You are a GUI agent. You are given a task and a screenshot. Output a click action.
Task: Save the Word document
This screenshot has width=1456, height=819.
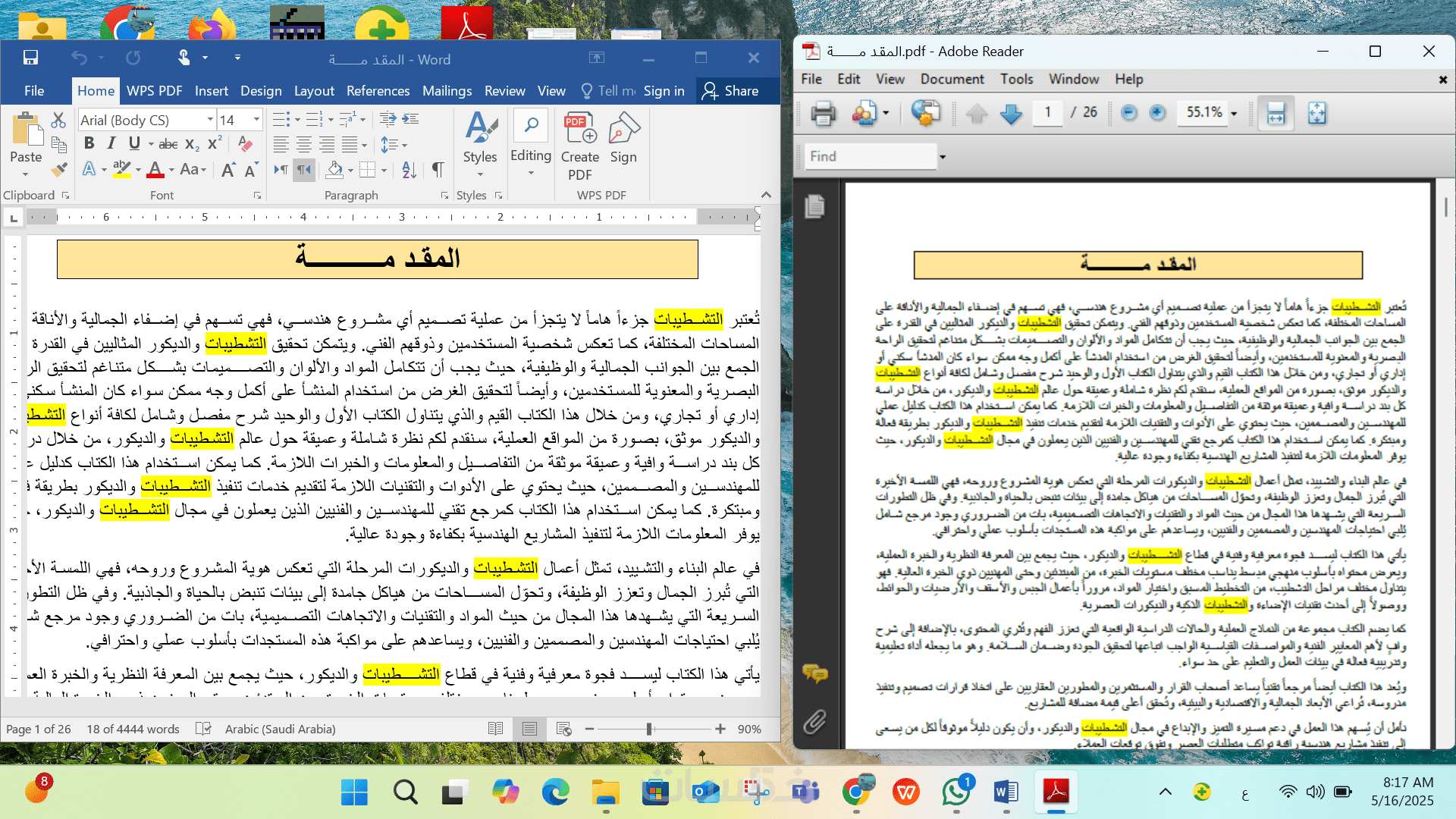[31, 58]
